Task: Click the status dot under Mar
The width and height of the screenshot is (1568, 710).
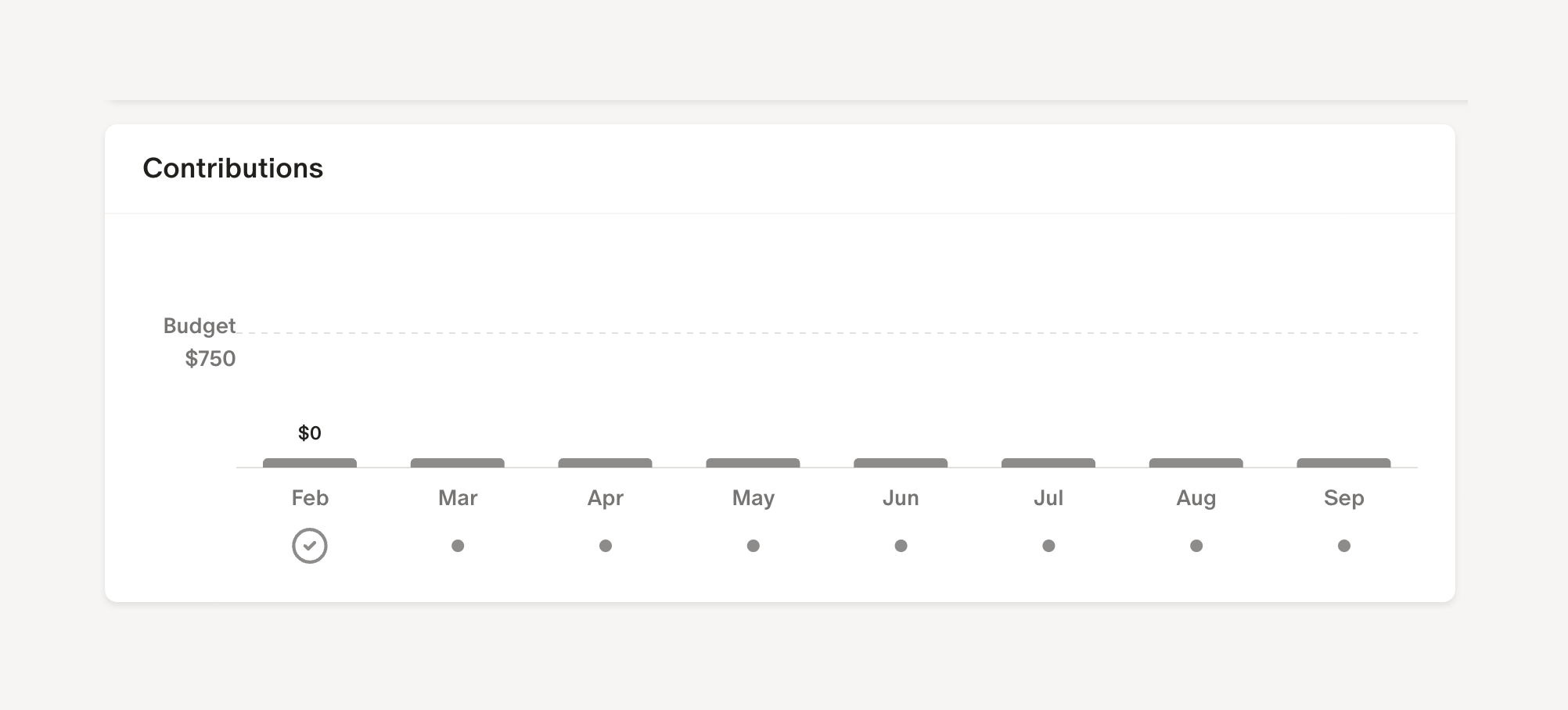Action: coord(458,546)
